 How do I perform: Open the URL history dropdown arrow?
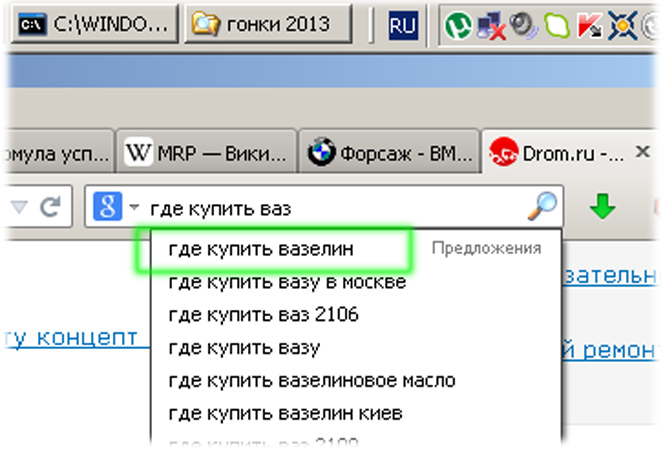pyautogui.click(x=20, y=208)
